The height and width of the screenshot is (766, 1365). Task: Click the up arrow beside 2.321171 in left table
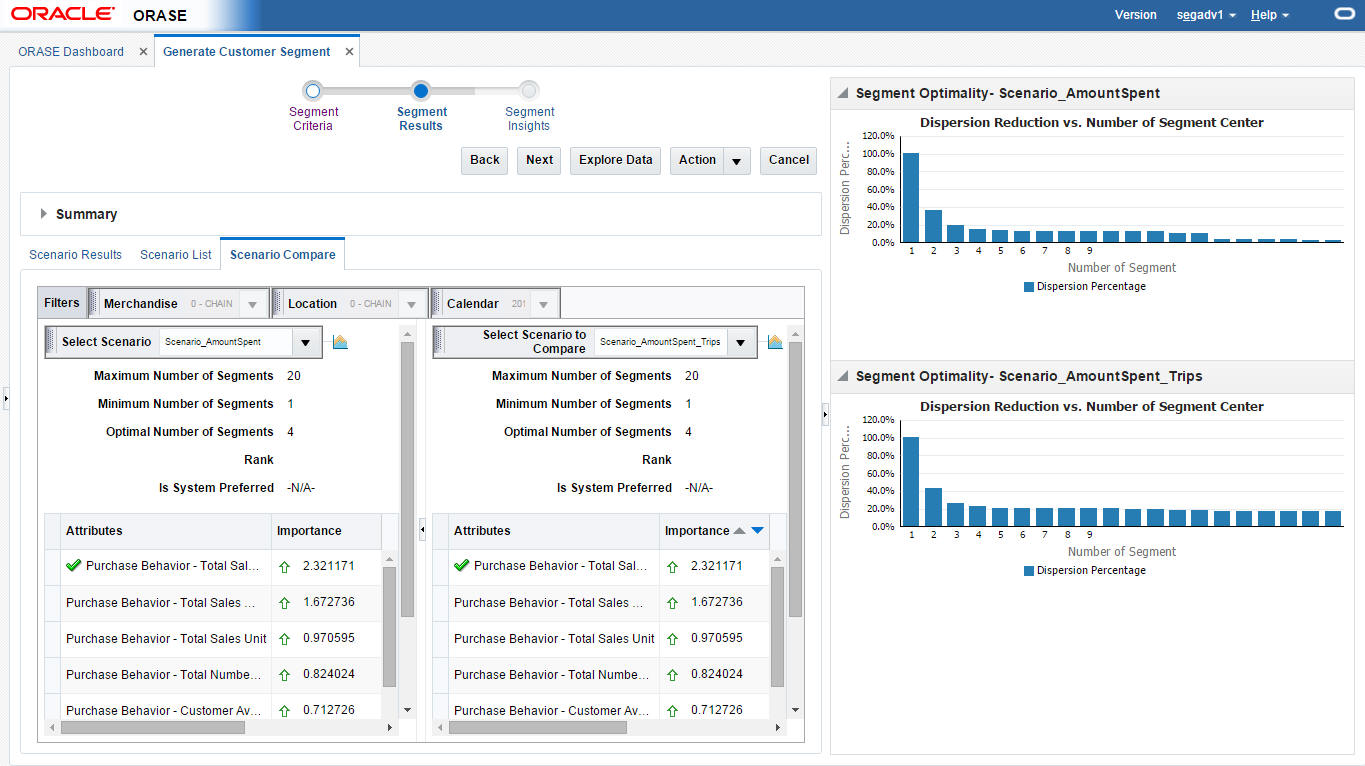click(284, 567)
